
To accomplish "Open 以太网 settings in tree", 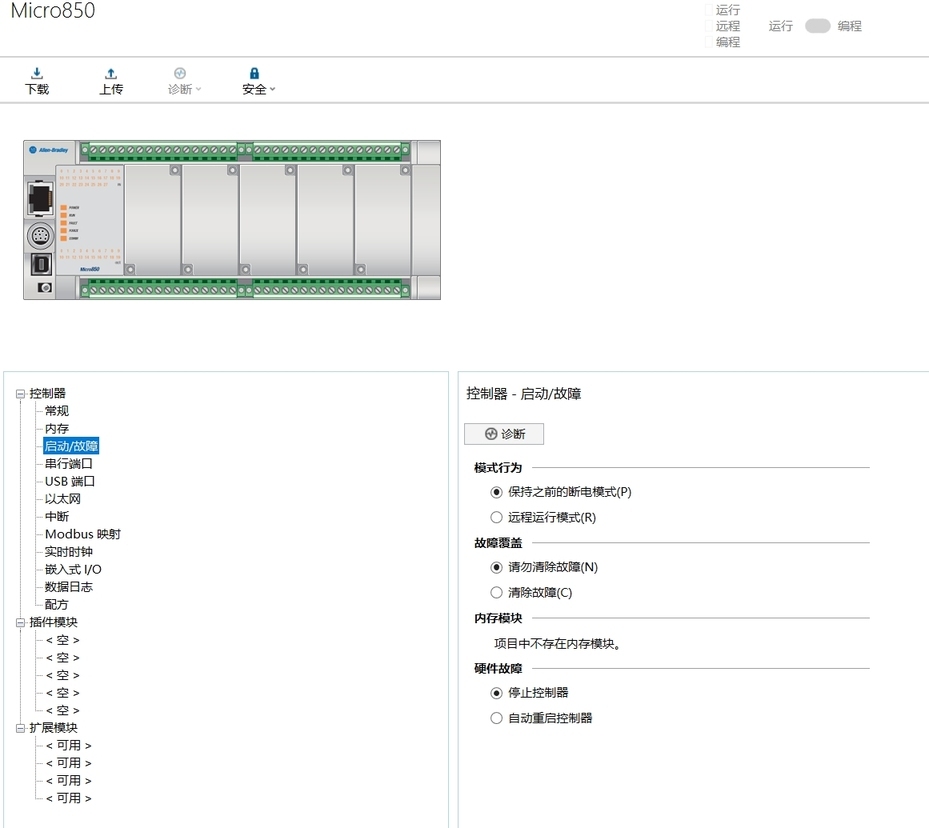I will click(63, 499).
